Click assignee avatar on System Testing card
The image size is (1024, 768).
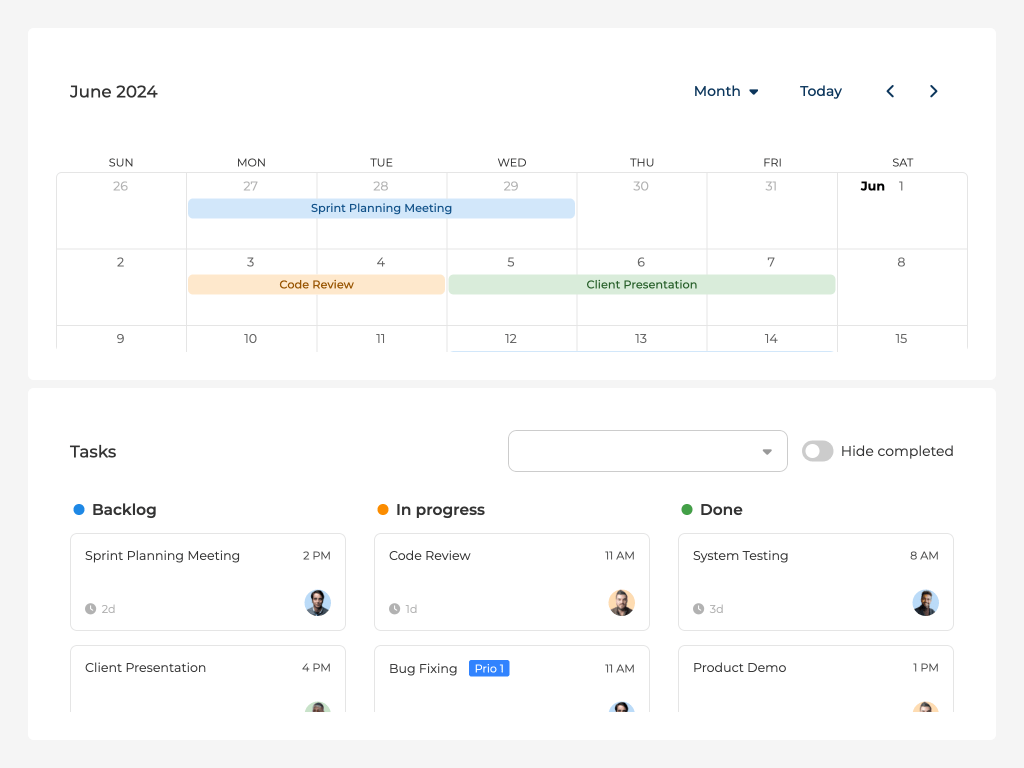926,603
